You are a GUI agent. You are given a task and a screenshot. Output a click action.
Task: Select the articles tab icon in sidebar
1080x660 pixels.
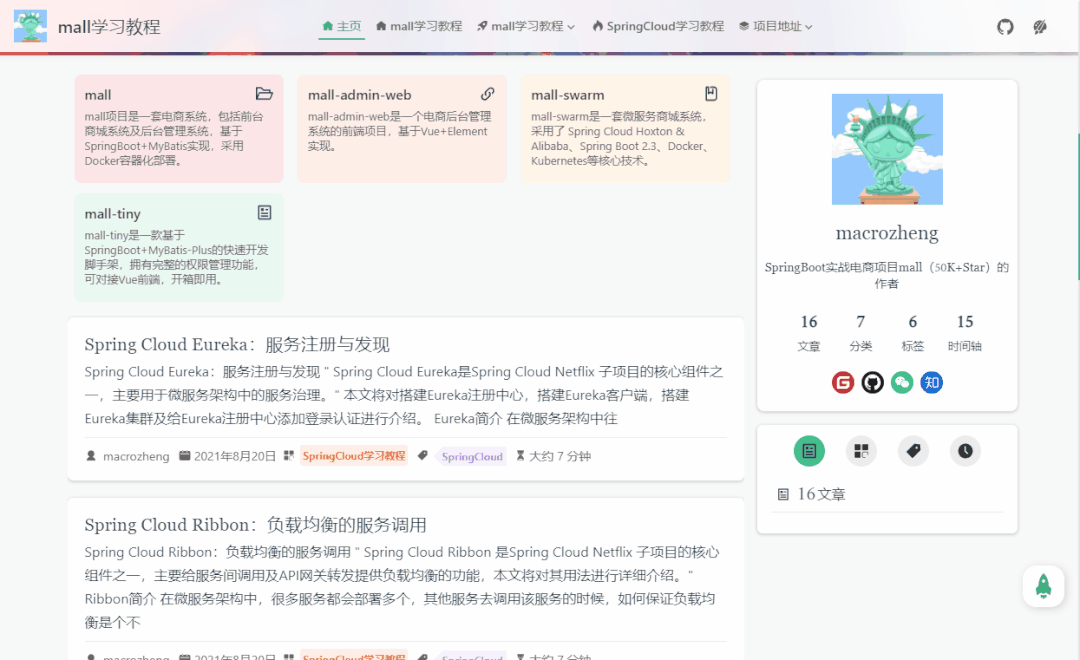(809, 451)
